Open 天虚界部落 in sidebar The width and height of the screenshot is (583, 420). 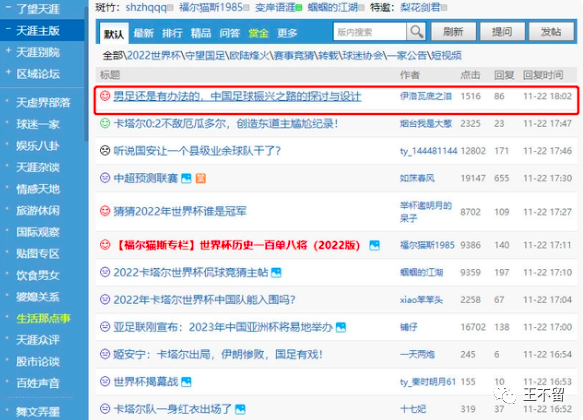pos(43,103)
